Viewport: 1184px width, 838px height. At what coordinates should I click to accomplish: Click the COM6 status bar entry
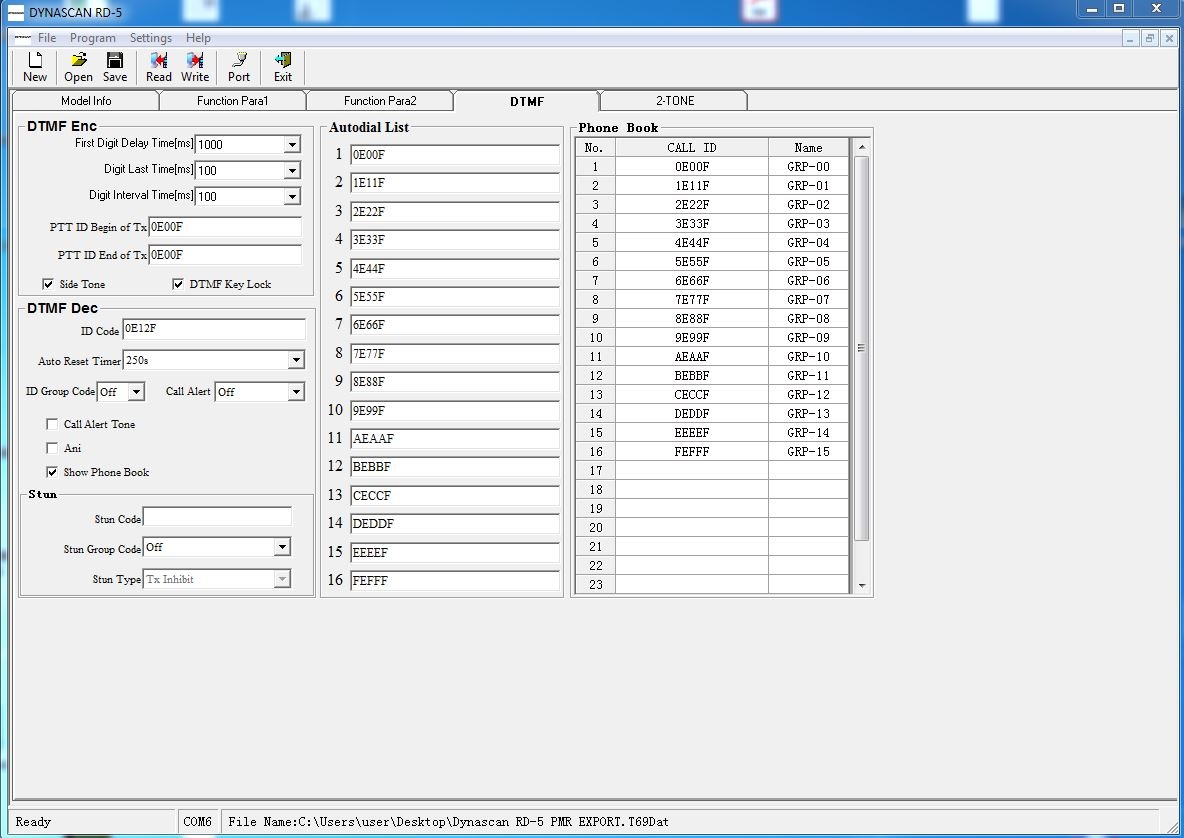click(198, 821)
